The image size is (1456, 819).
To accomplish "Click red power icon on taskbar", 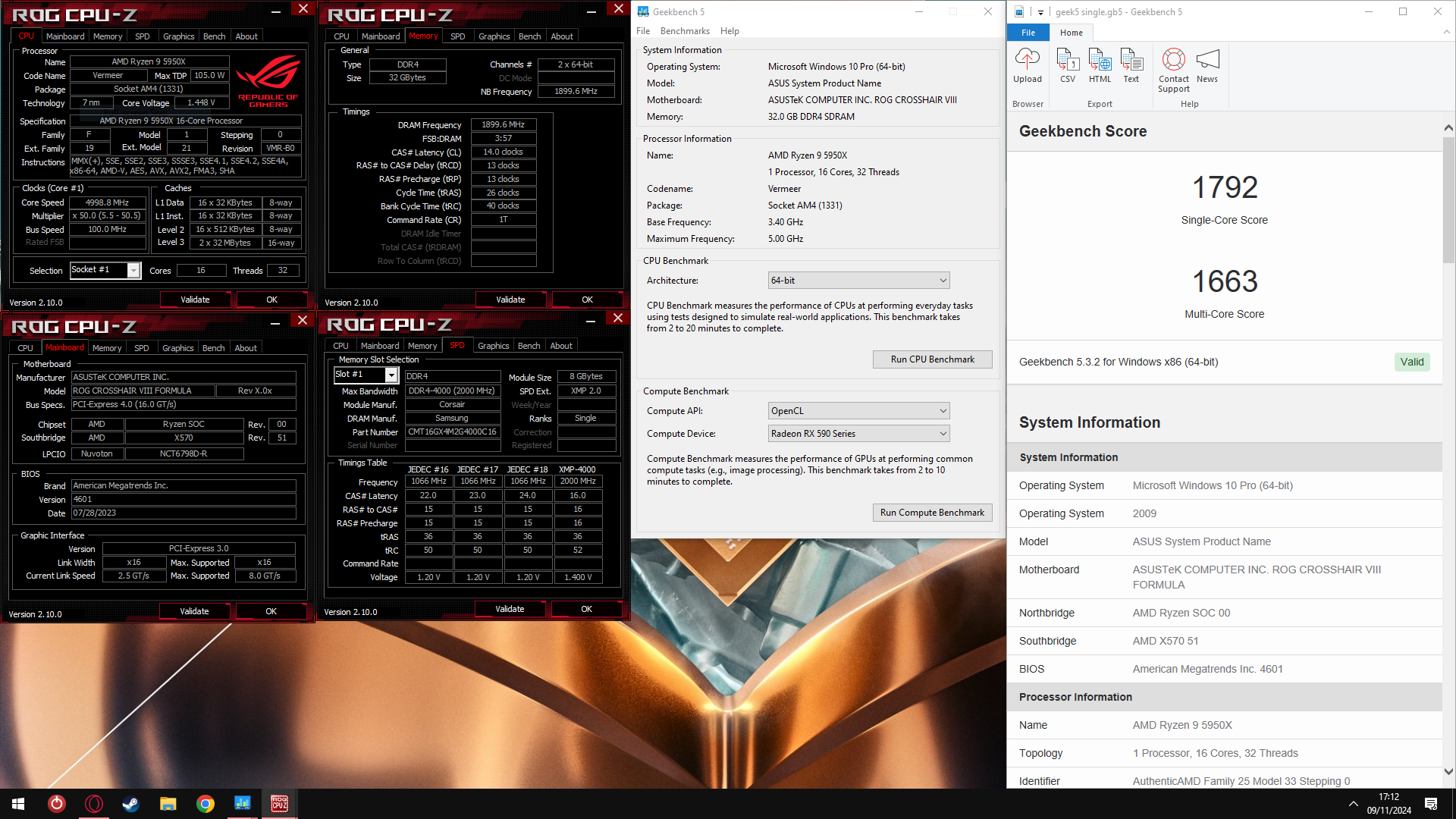I will [57, 804].
